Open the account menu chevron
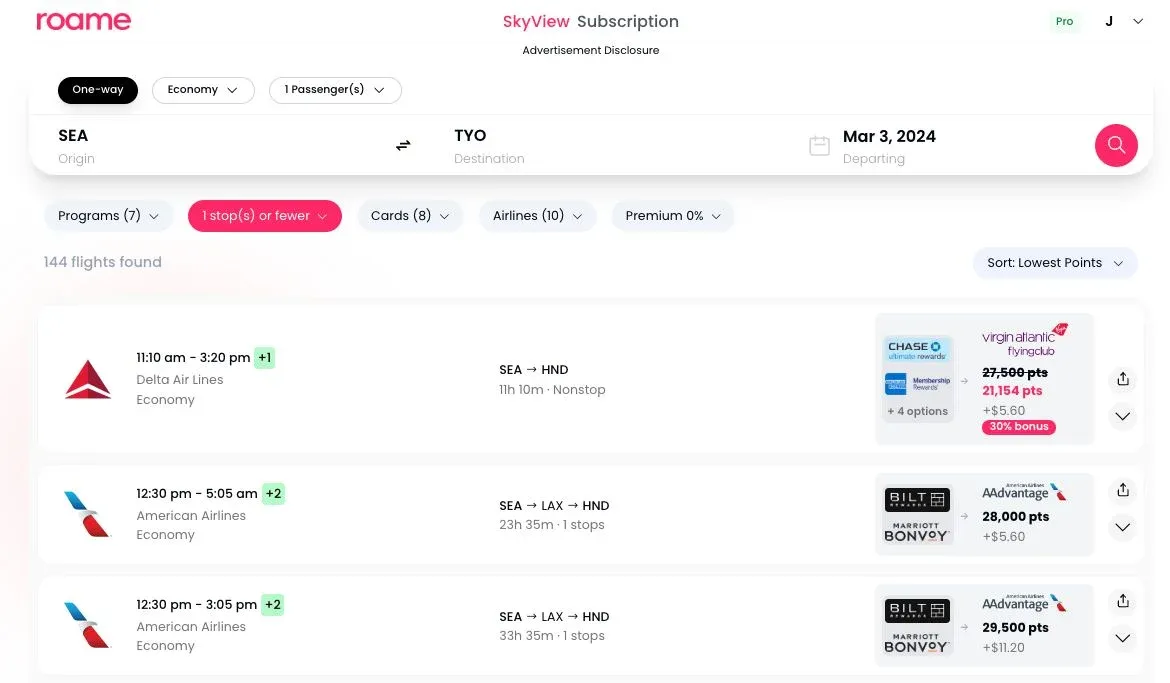Viewport: 1170px width, 683px height. point(1138,22)
